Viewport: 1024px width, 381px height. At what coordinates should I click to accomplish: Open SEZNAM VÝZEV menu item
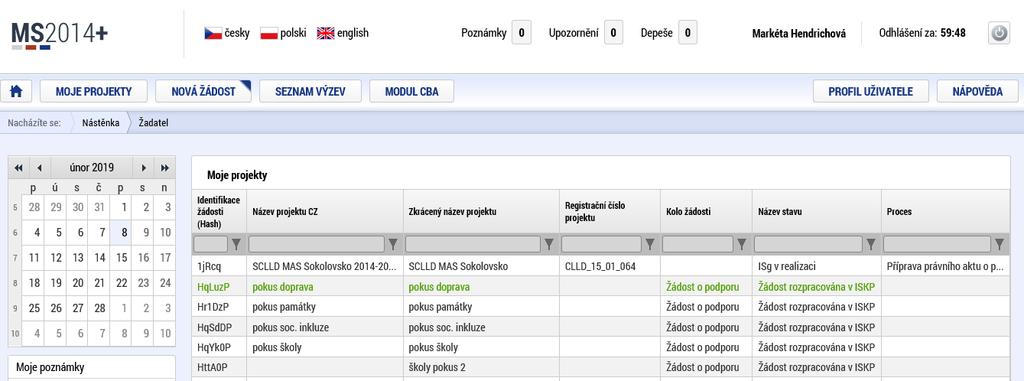(x=310, y=91)
